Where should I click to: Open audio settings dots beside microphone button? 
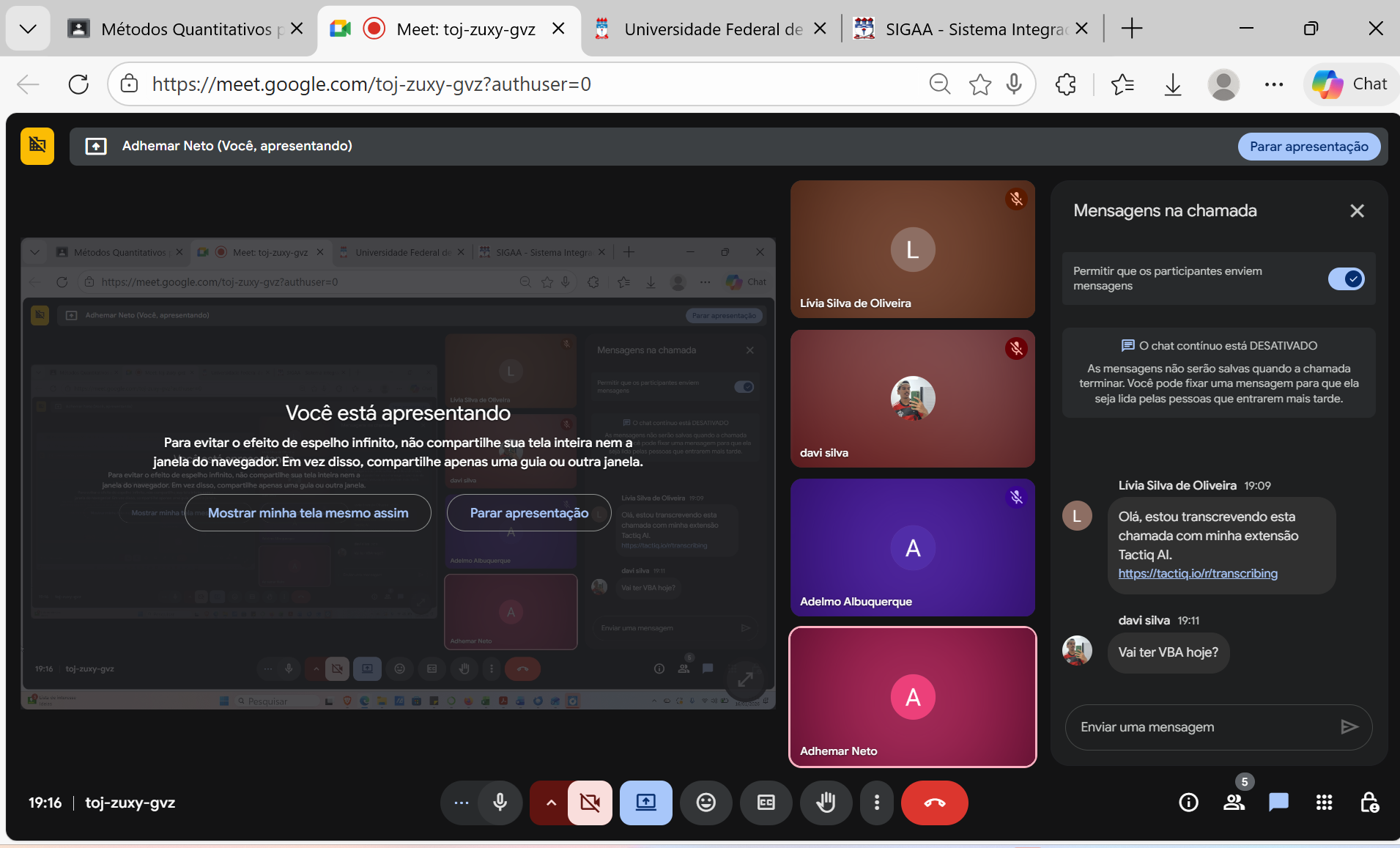coord(461,803)
